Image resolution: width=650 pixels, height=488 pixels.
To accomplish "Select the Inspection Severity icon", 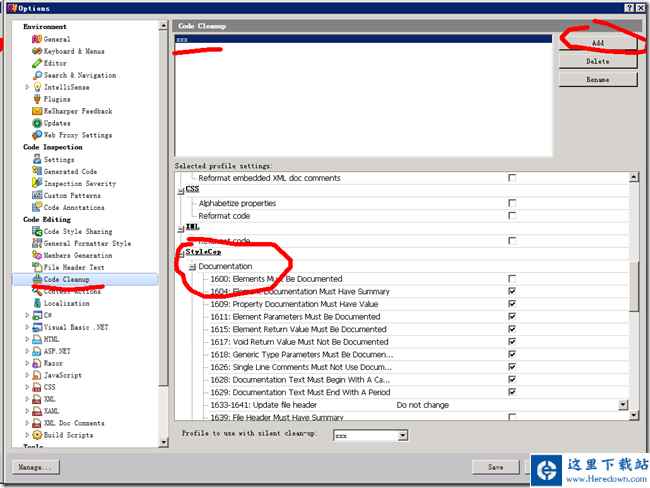I will tap(37, 183).
